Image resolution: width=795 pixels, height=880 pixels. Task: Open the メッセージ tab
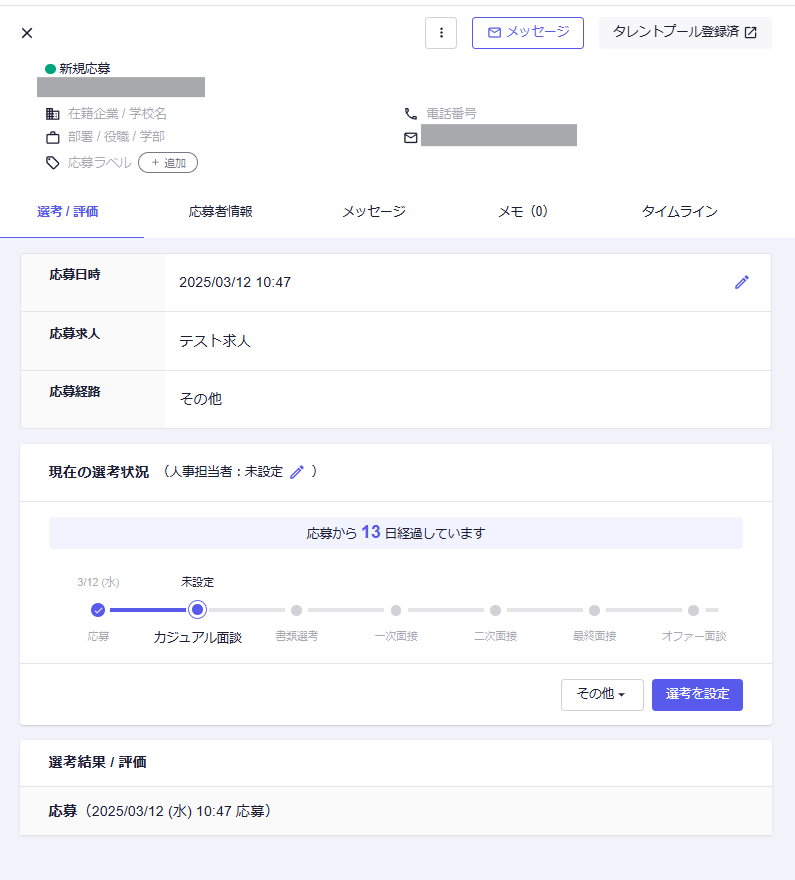[373, 212]
